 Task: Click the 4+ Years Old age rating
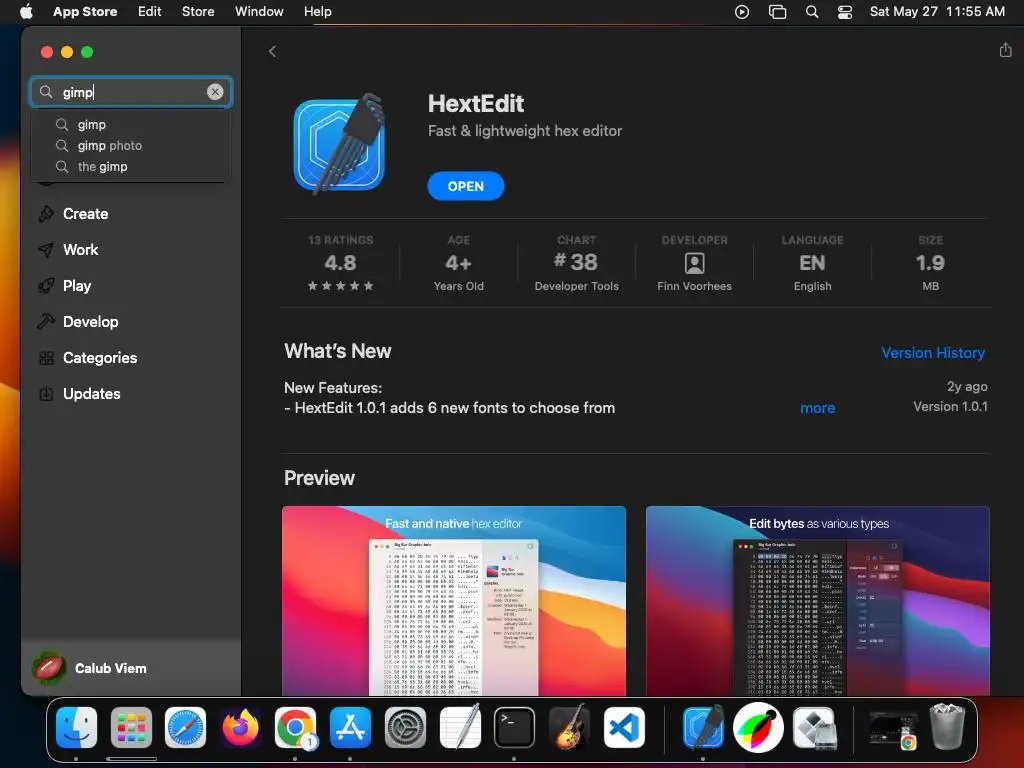point(458,263)
